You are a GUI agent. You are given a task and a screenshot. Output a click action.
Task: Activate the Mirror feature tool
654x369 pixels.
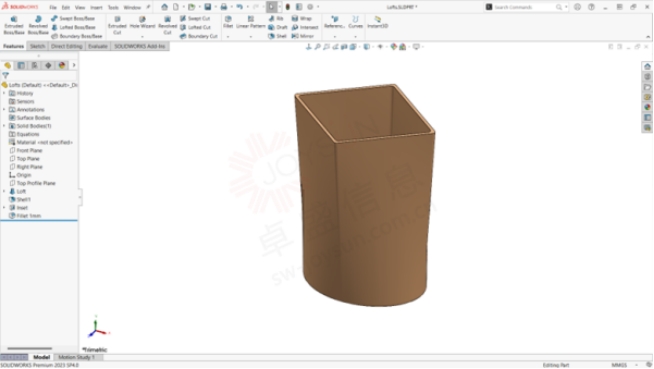(302, 36)
